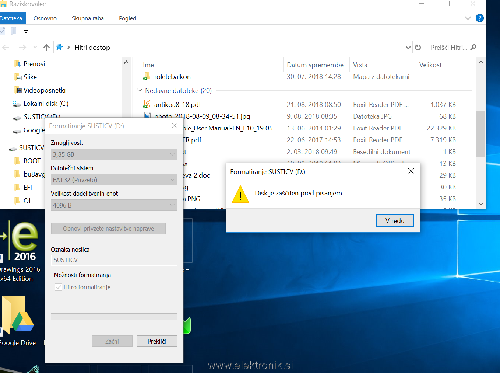Image resolution: width=500 pixels, height=373 pixels.
Task: Select the EFI folder in the tree
Action: tap(28, 188)
